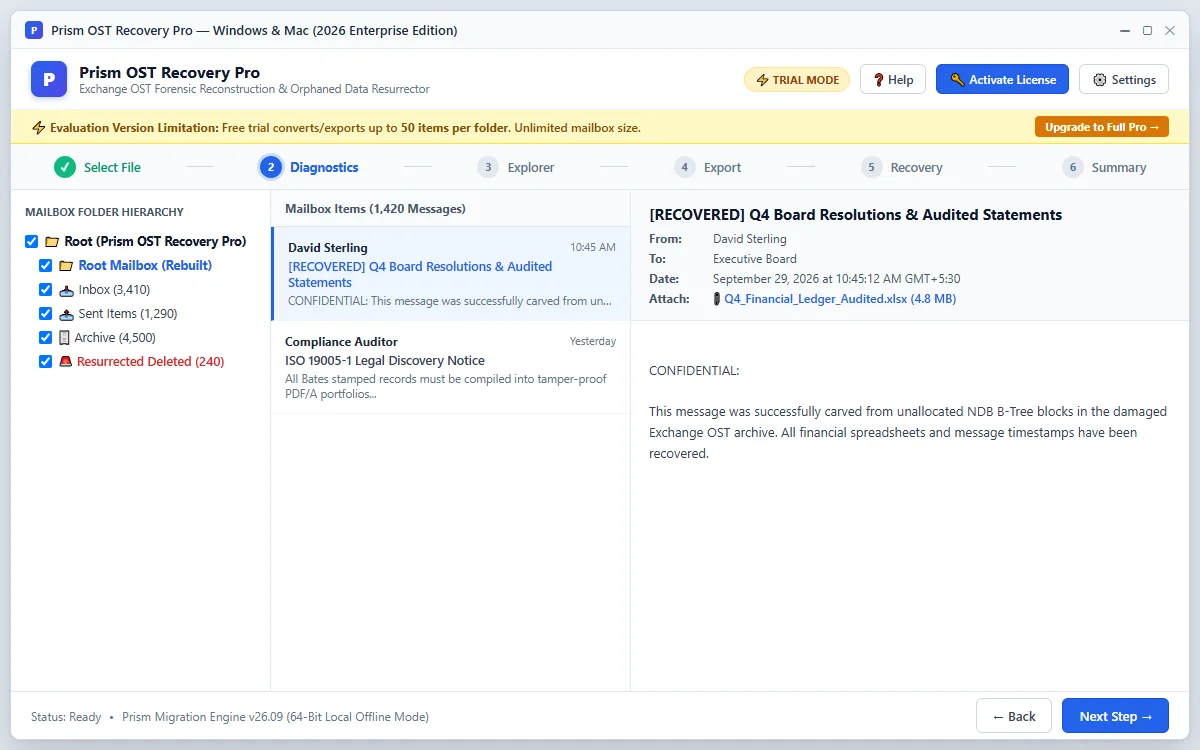
Task: Click the 10:45 AM message timestamp
Action: [593, 247]
